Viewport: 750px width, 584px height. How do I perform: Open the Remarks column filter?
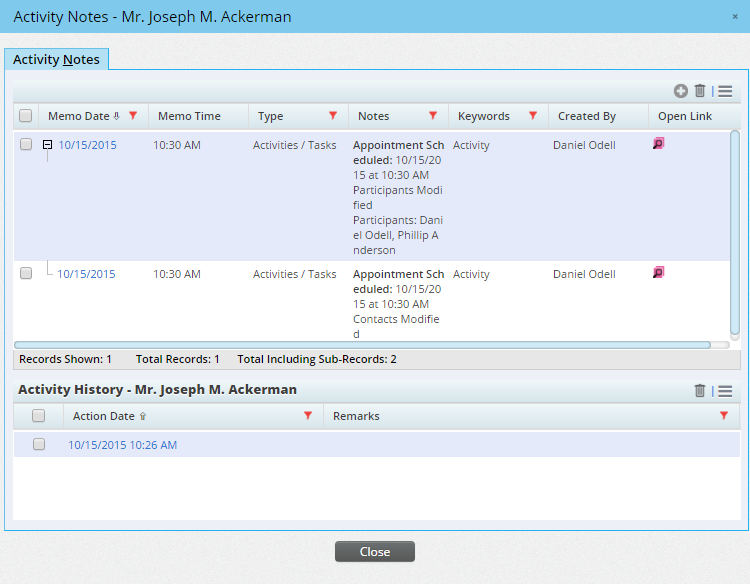(724, 416)
